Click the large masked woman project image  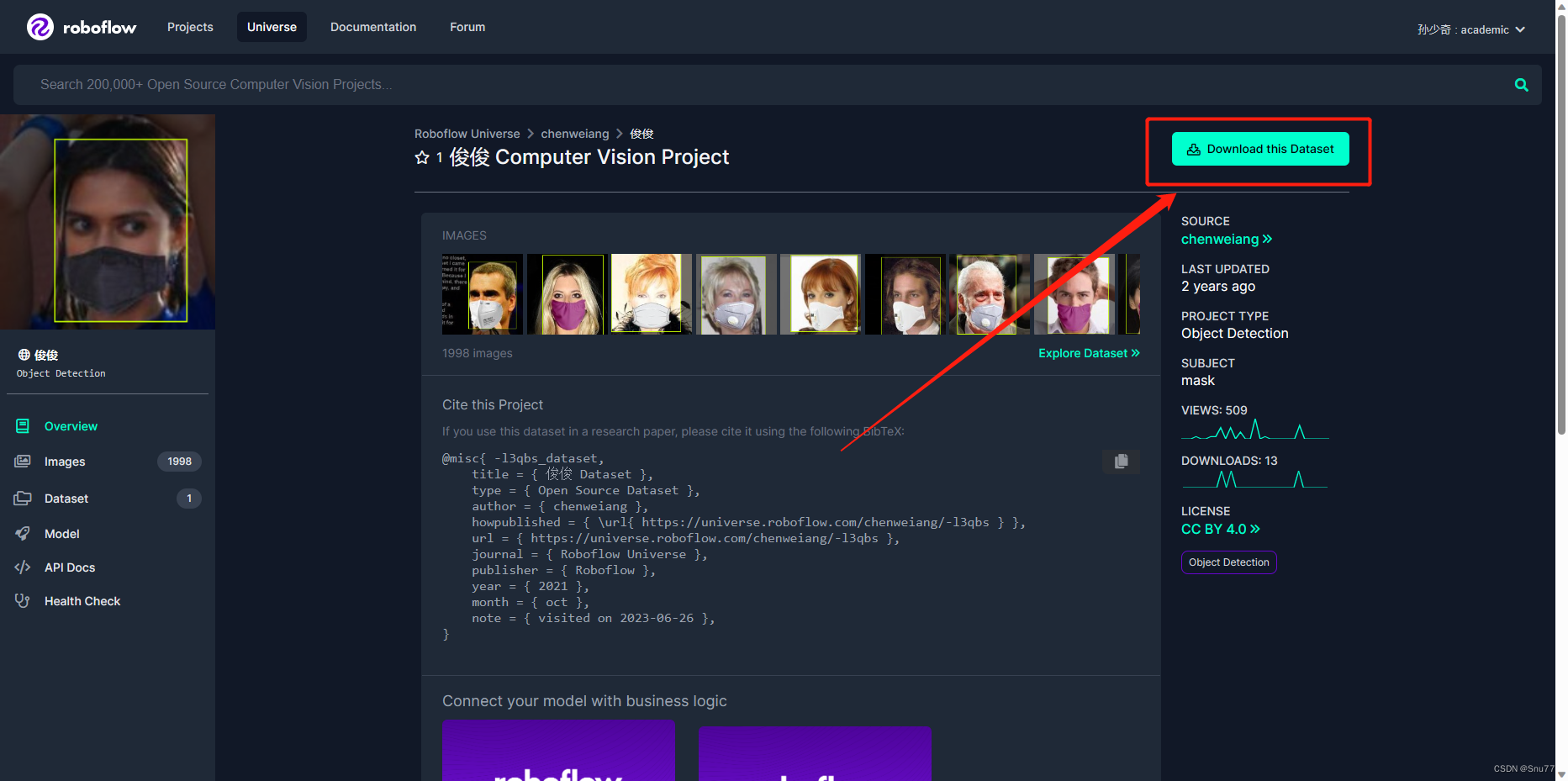(x=108, y=222)
